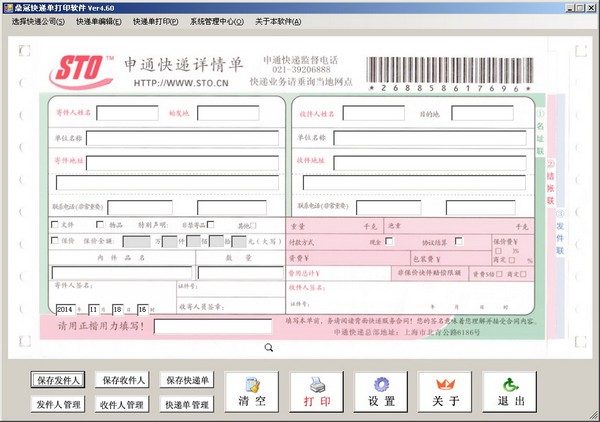
Task: Tick the 其他 checkbox
Action: pyautogui.click(x=253, y=226)
